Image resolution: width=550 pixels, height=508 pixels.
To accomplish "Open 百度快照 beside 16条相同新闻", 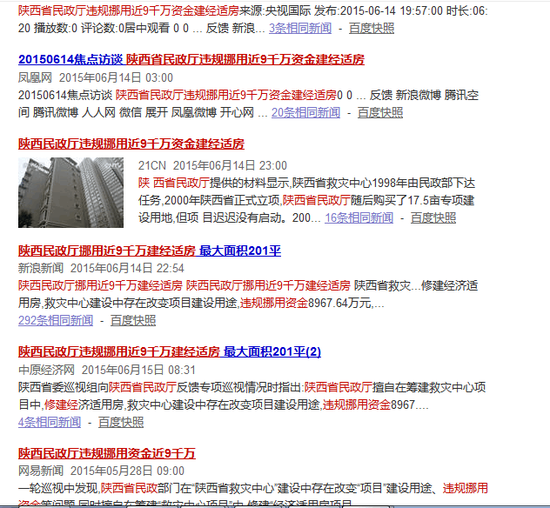I will pyautogui.click(x=433, y=218).
